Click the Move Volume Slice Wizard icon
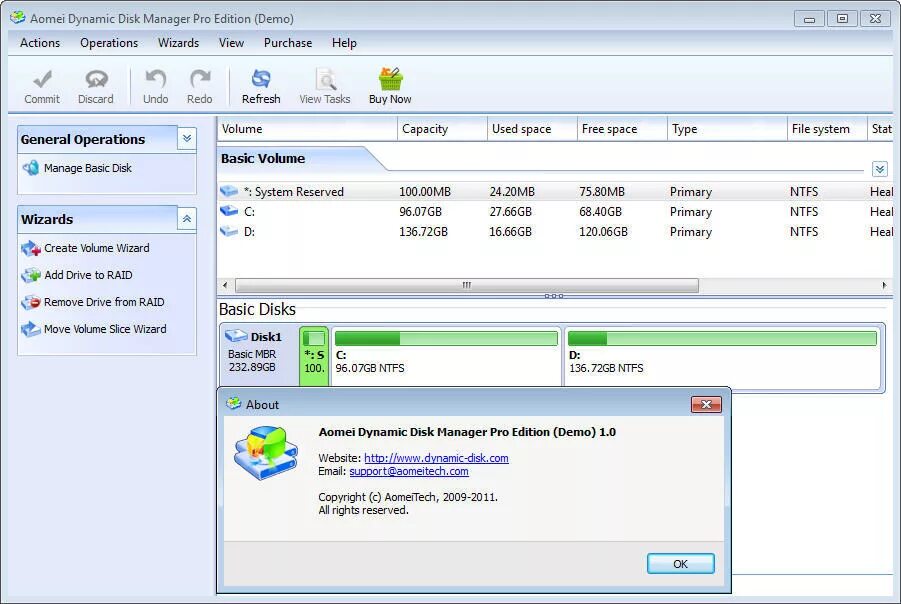 (30, 329)
